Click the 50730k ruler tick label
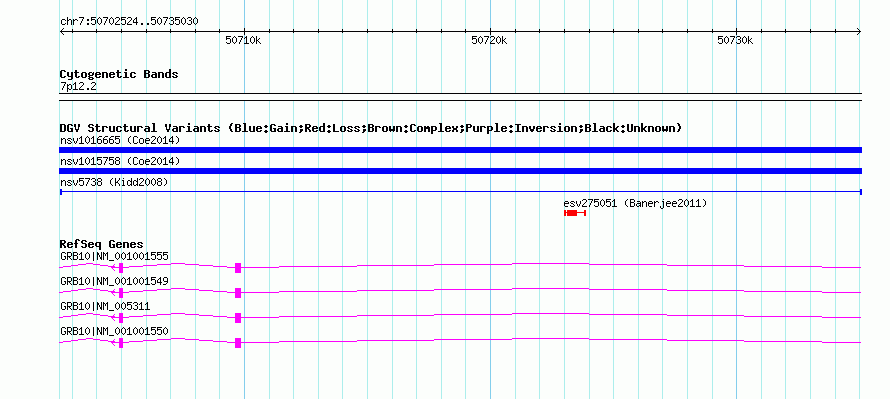The height and width of the screenshot is (399, 890). [x=735, y=40]
